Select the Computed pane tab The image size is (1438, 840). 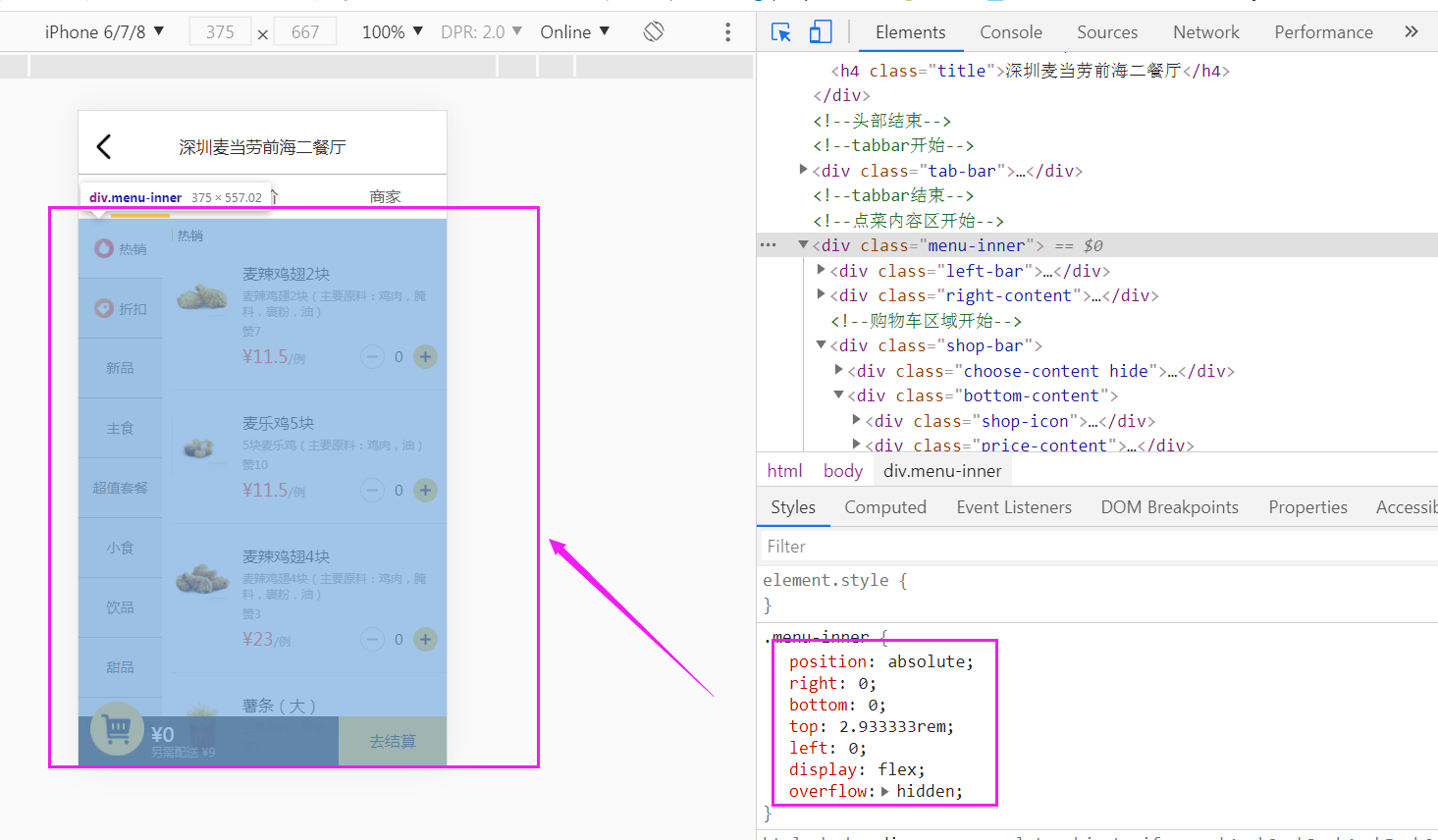[x=885, y=506]
